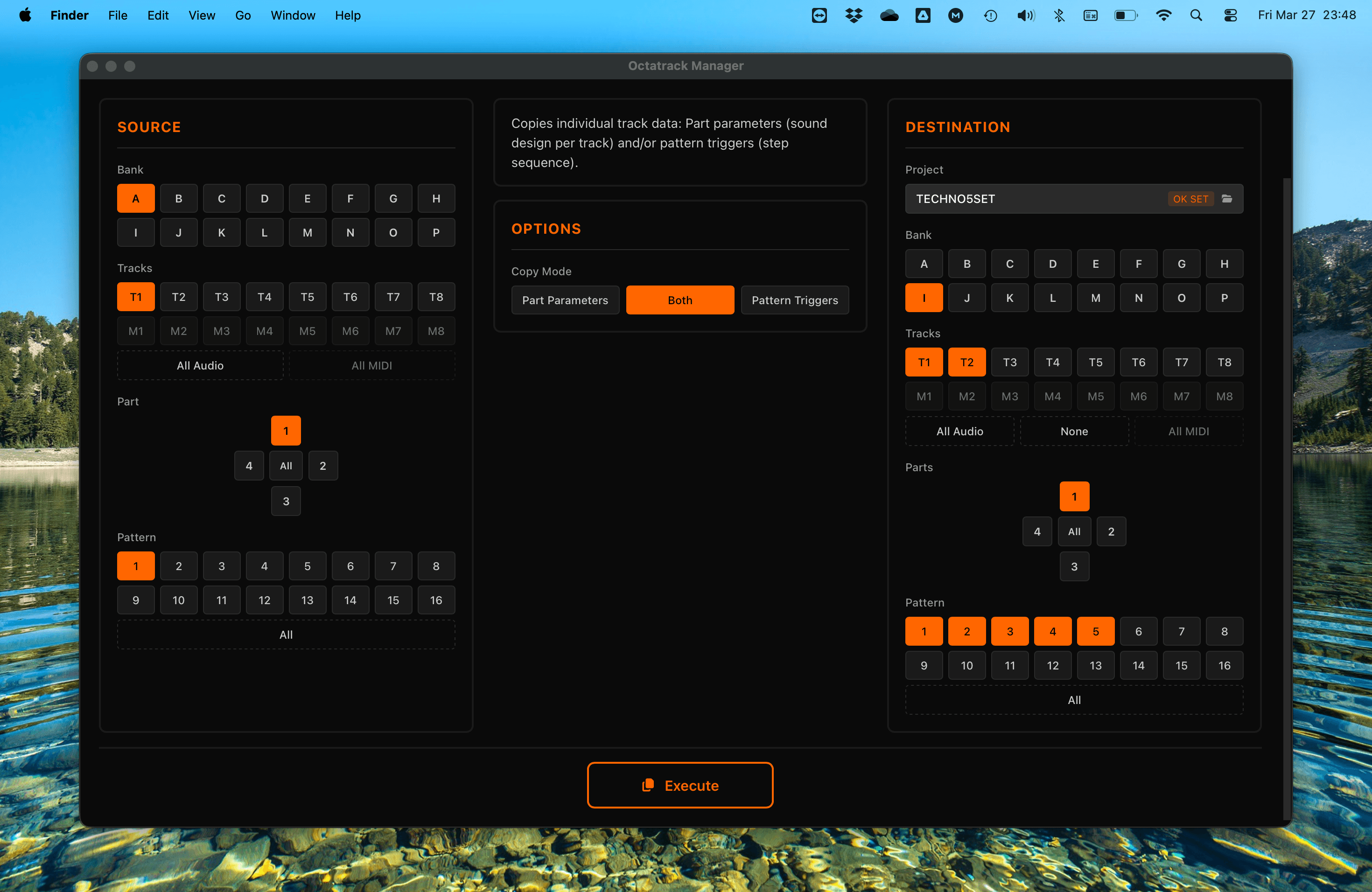Screen dimensions: 1372x892
Task: Select source bank B
Action: [x=179, y=199]
